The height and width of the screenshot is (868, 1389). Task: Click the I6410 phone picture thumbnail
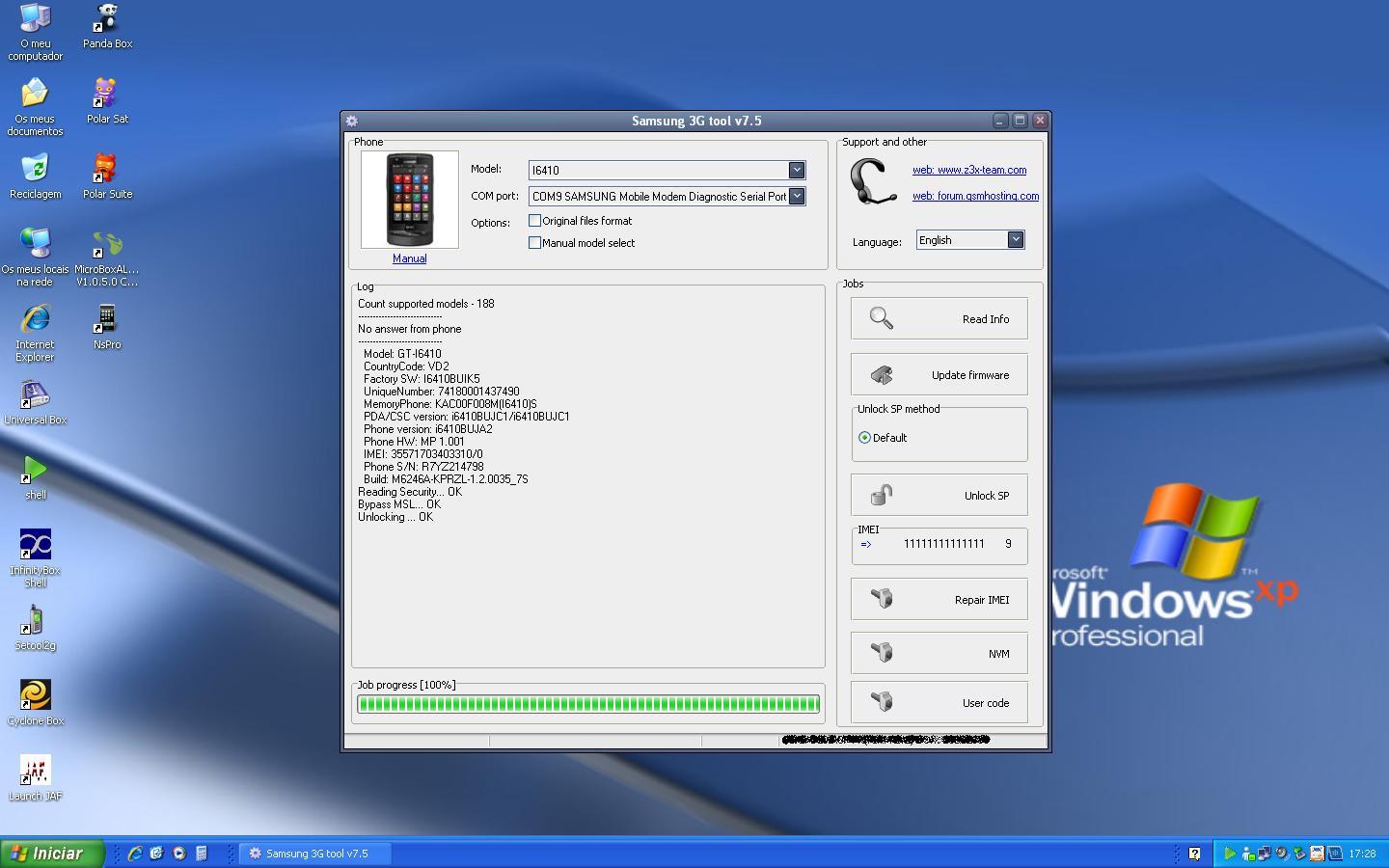410,200
